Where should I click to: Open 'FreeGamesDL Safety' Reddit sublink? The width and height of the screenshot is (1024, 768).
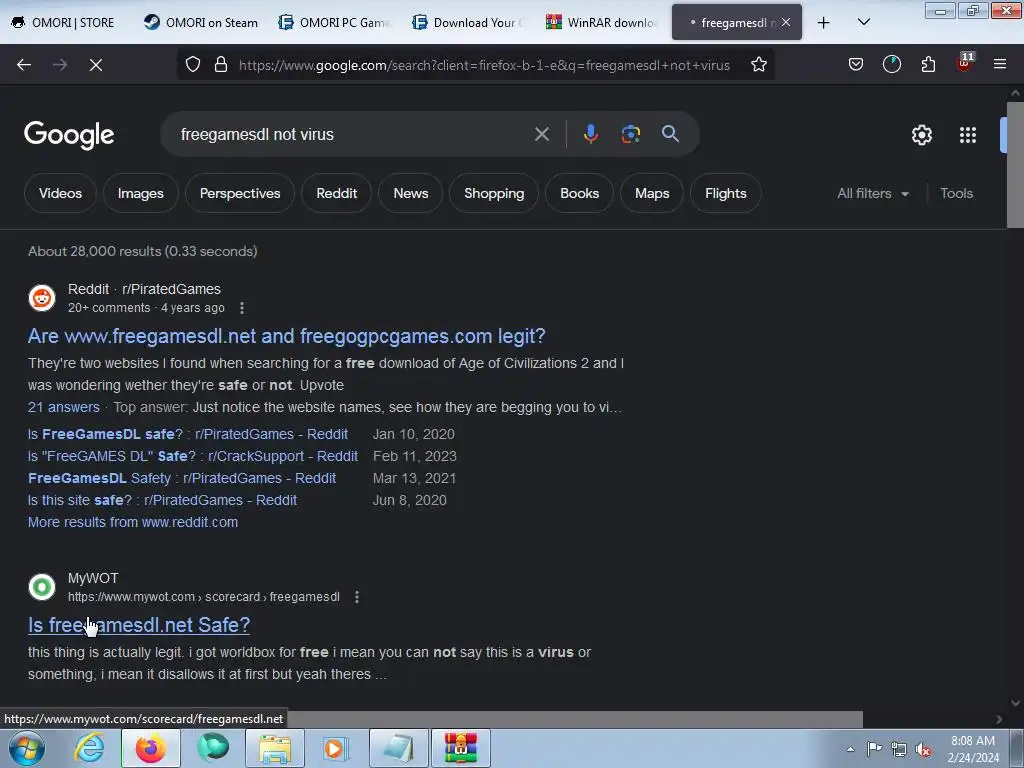[182, 479]
